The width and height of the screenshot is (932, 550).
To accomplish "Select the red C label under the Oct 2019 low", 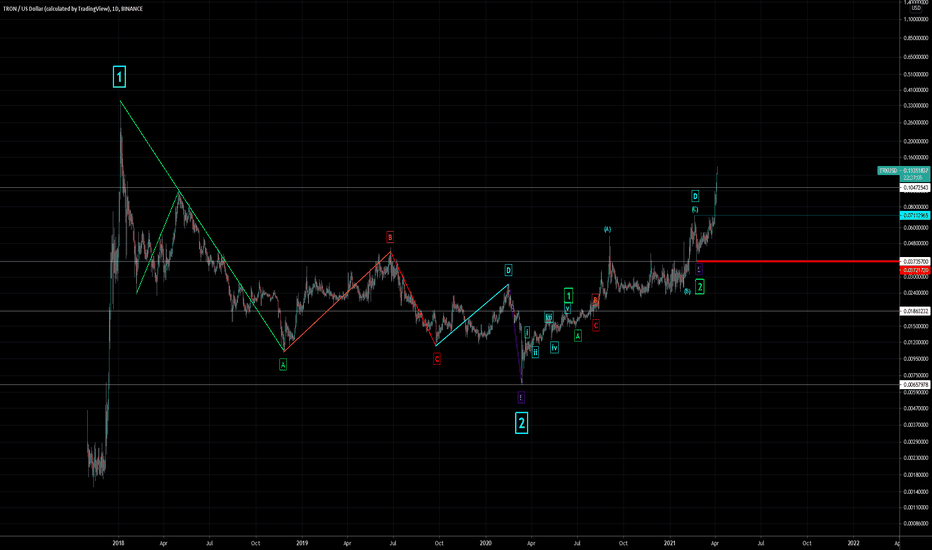I will click(437, 359).
